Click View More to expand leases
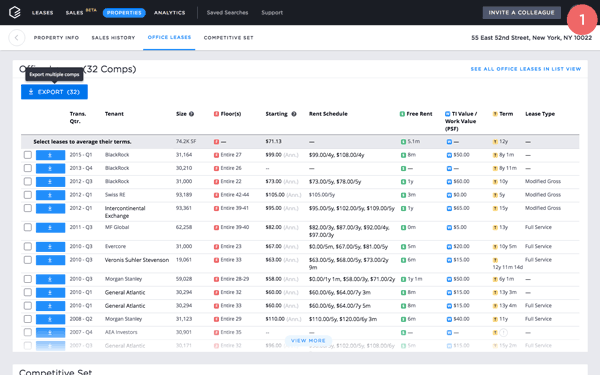 pyautogui.click(x=308, y=341)
